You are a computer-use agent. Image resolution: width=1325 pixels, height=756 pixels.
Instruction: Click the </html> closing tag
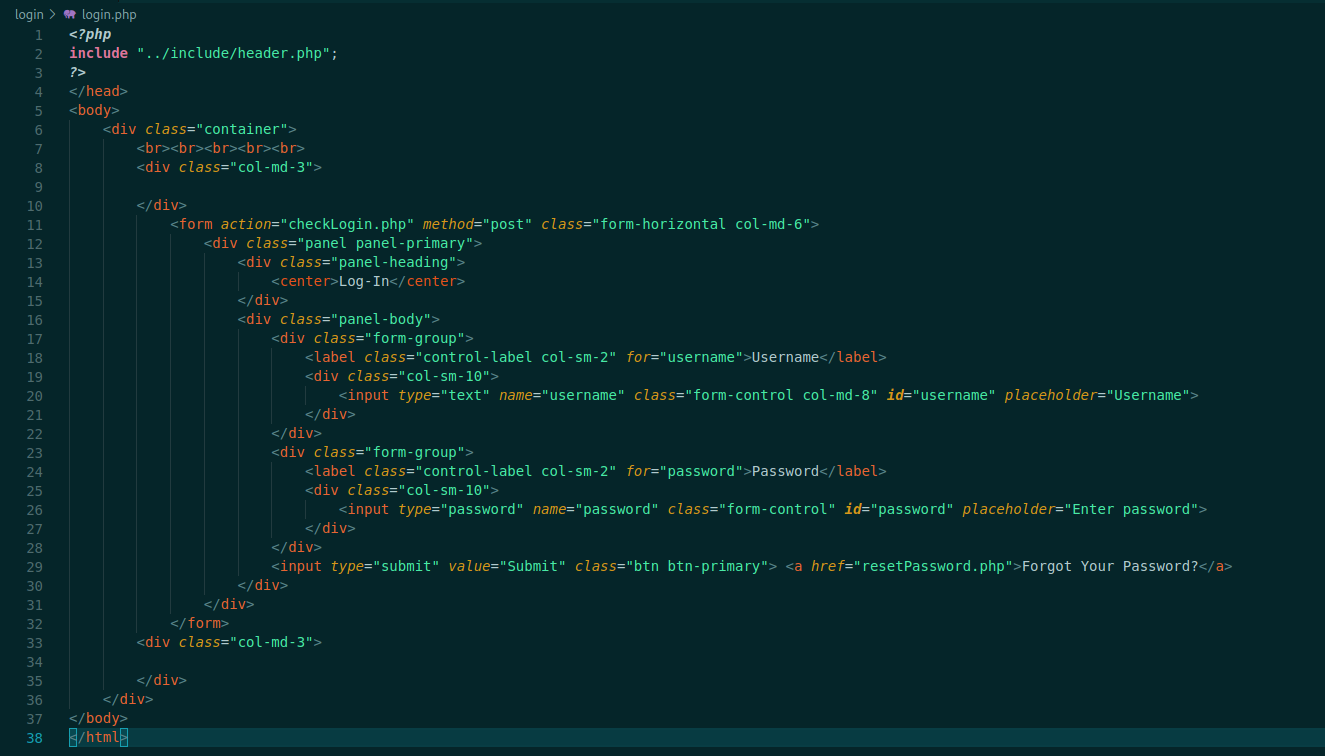[x=98, y=737]
